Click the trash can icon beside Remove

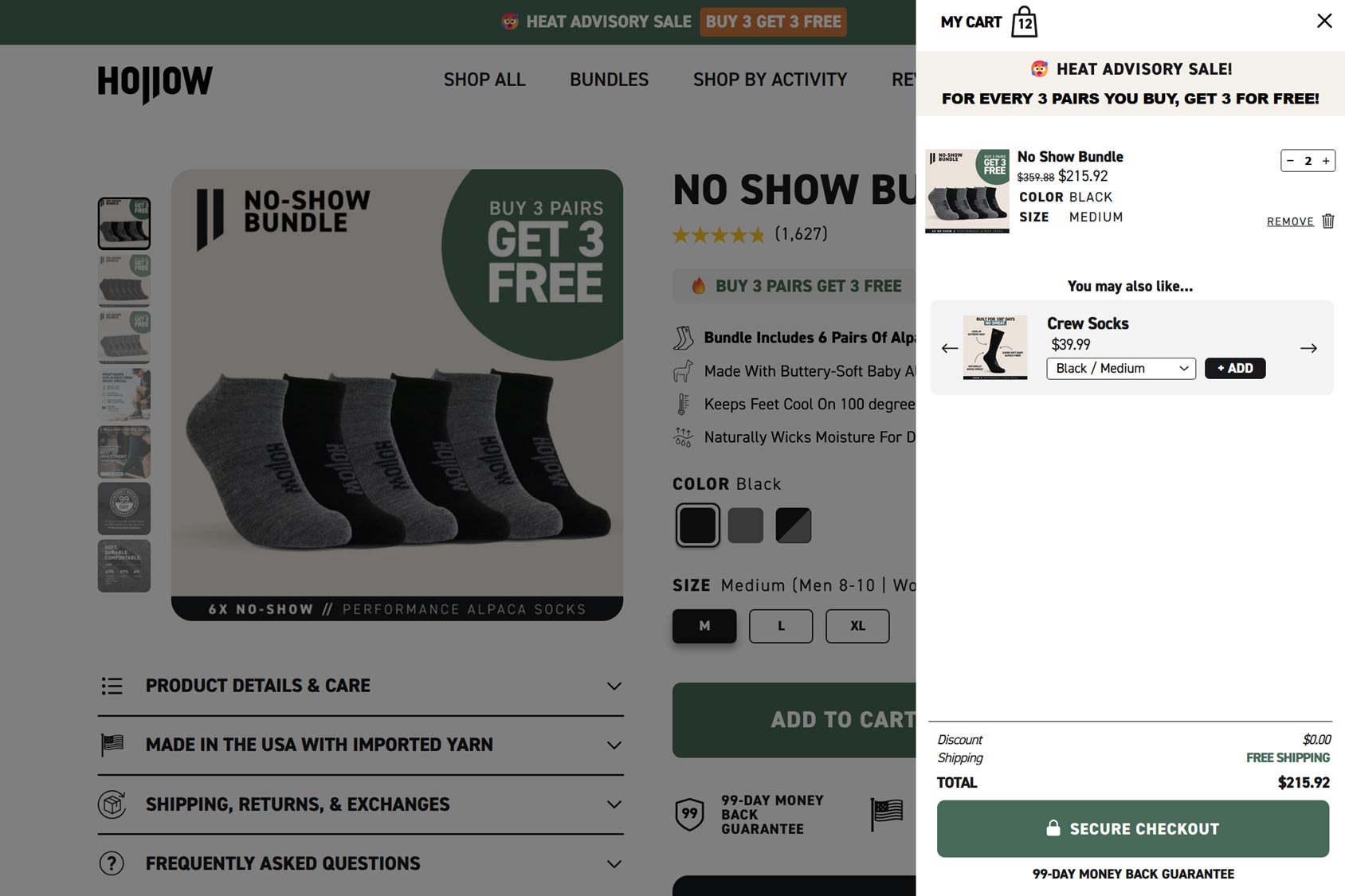(x=1328, y=221)
